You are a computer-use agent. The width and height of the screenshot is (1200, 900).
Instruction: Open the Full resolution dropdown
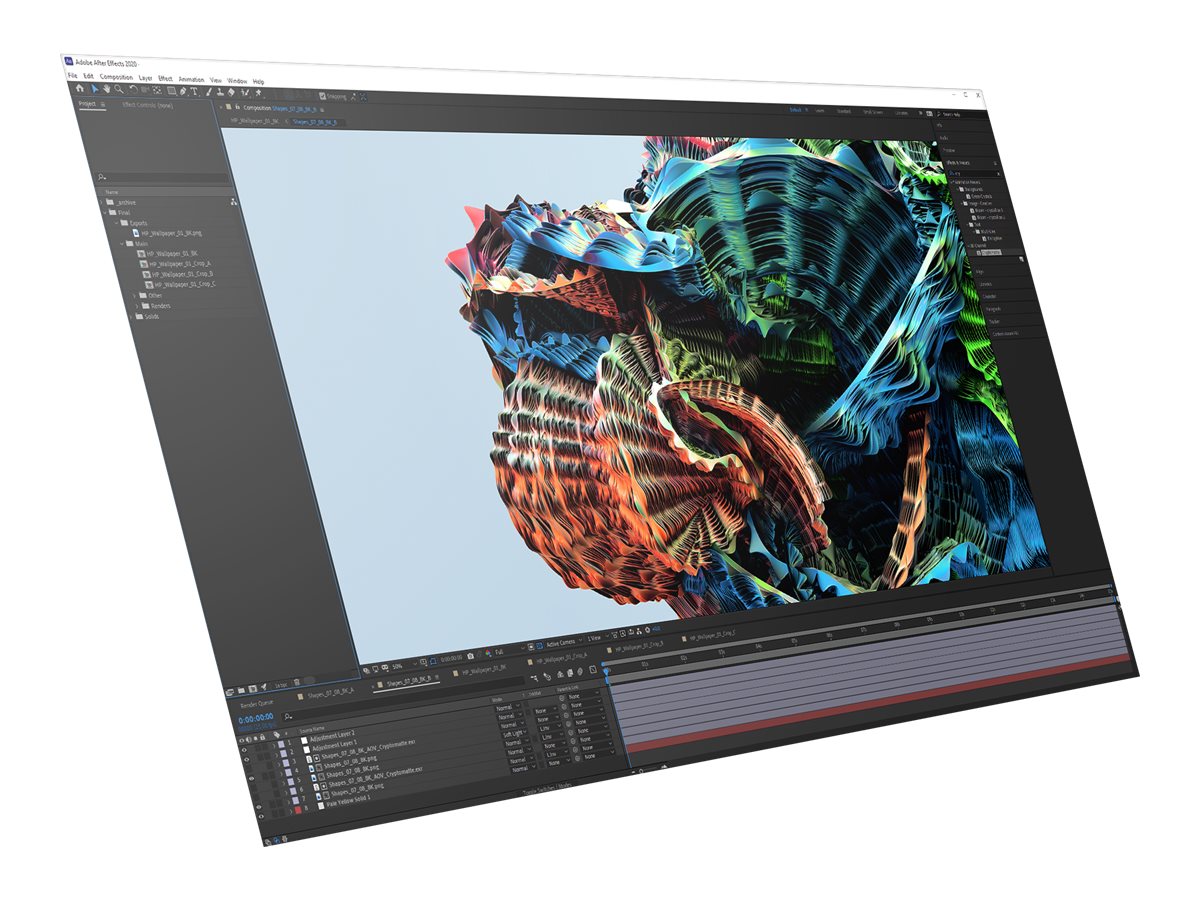(x=508, y=650)
